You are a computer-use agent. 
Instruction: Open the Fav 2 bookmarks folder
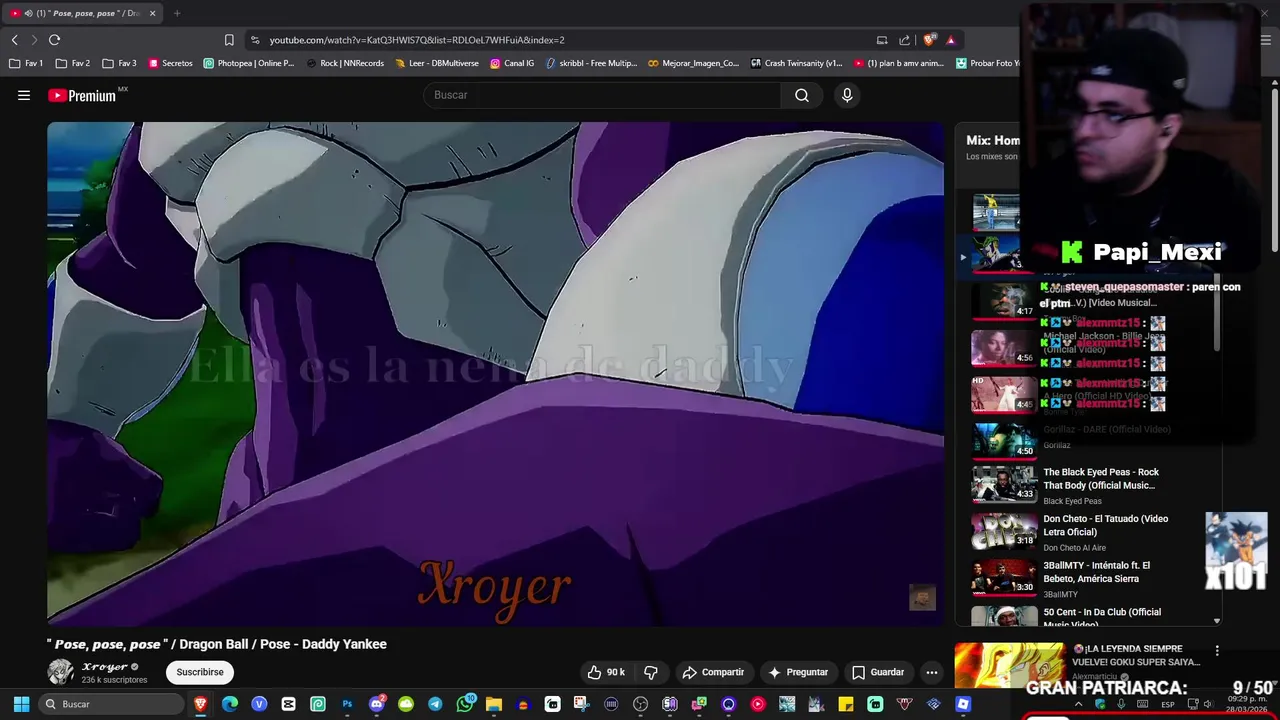click(73, 63)
